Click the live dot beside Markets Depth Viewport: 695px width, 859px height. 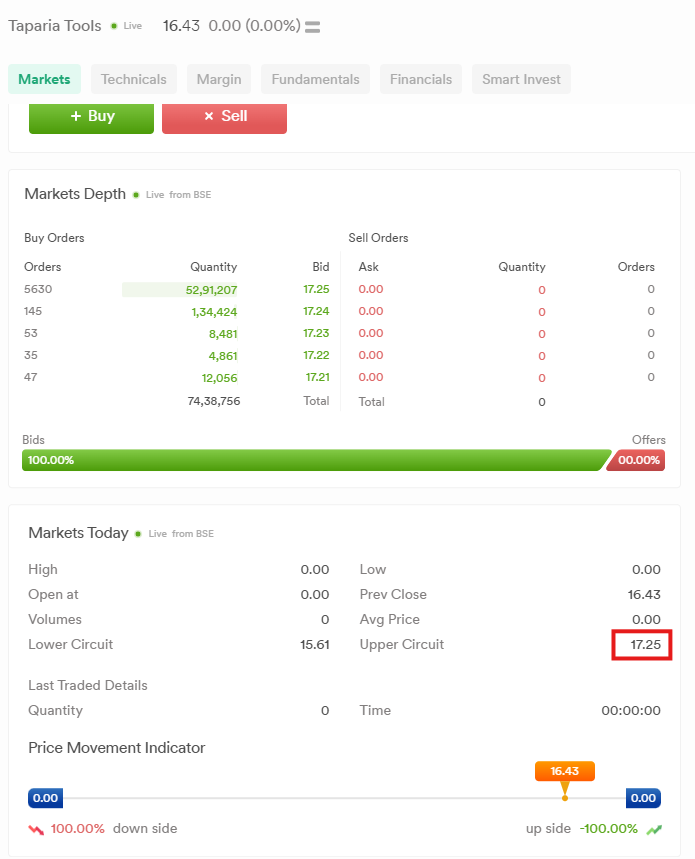coord(136,195)
